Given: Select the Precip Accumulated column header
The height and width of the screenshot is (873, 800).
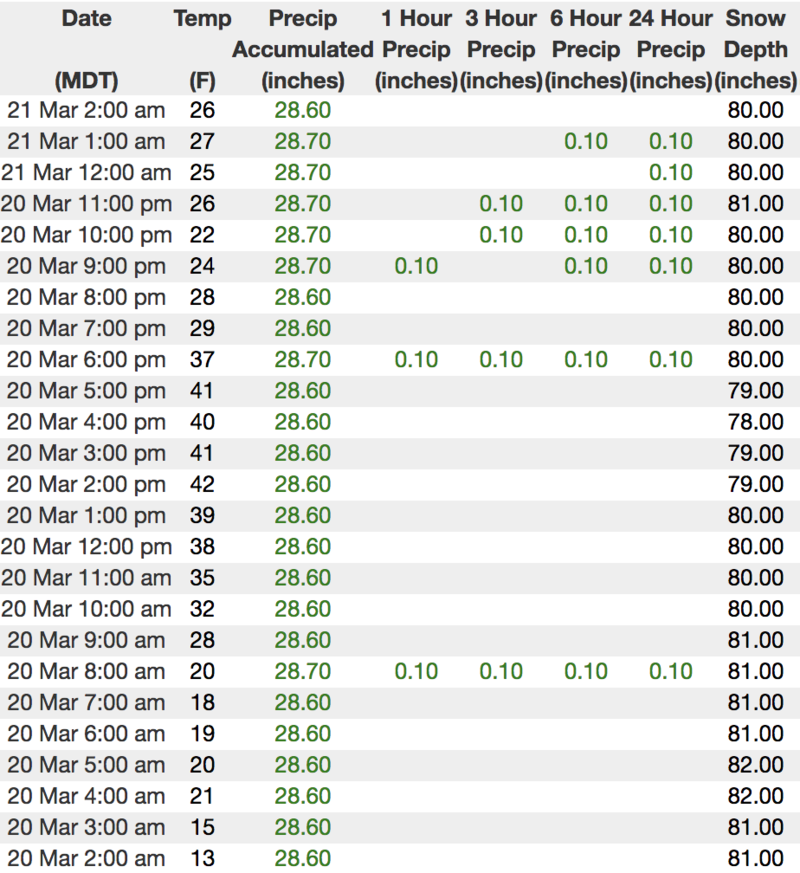Looking at the screenshot, I should click(x=302, y=49).
